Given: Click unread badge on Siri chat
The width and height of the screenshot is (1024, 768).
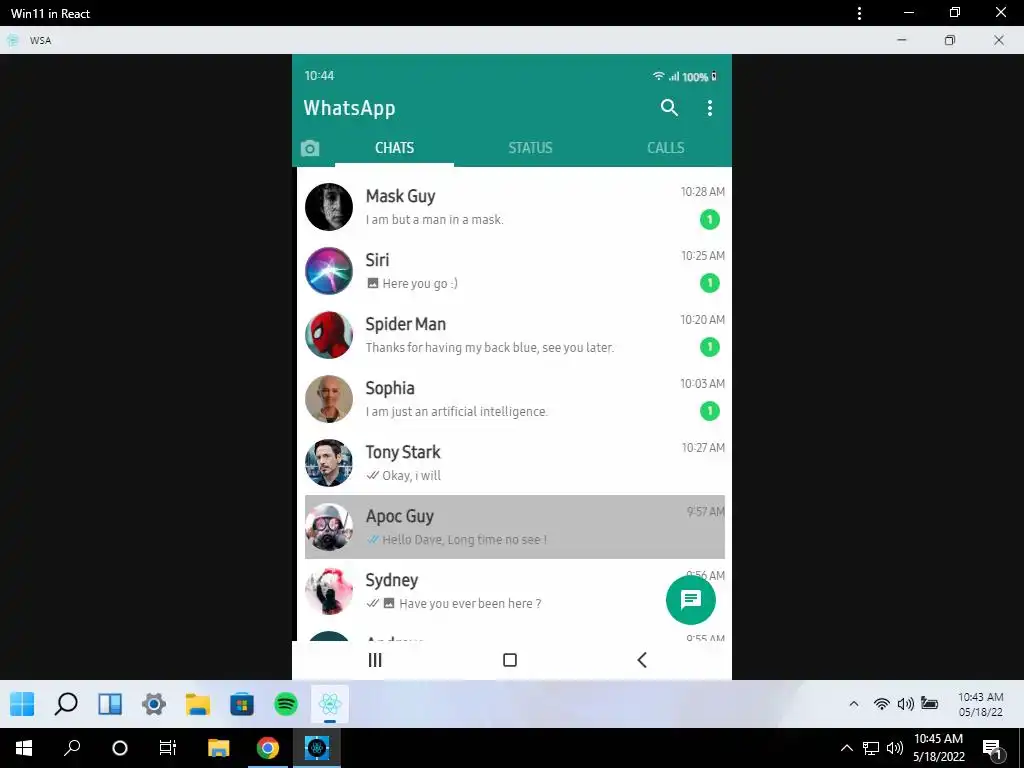Looking at the screenshot, I should [710, 283].
